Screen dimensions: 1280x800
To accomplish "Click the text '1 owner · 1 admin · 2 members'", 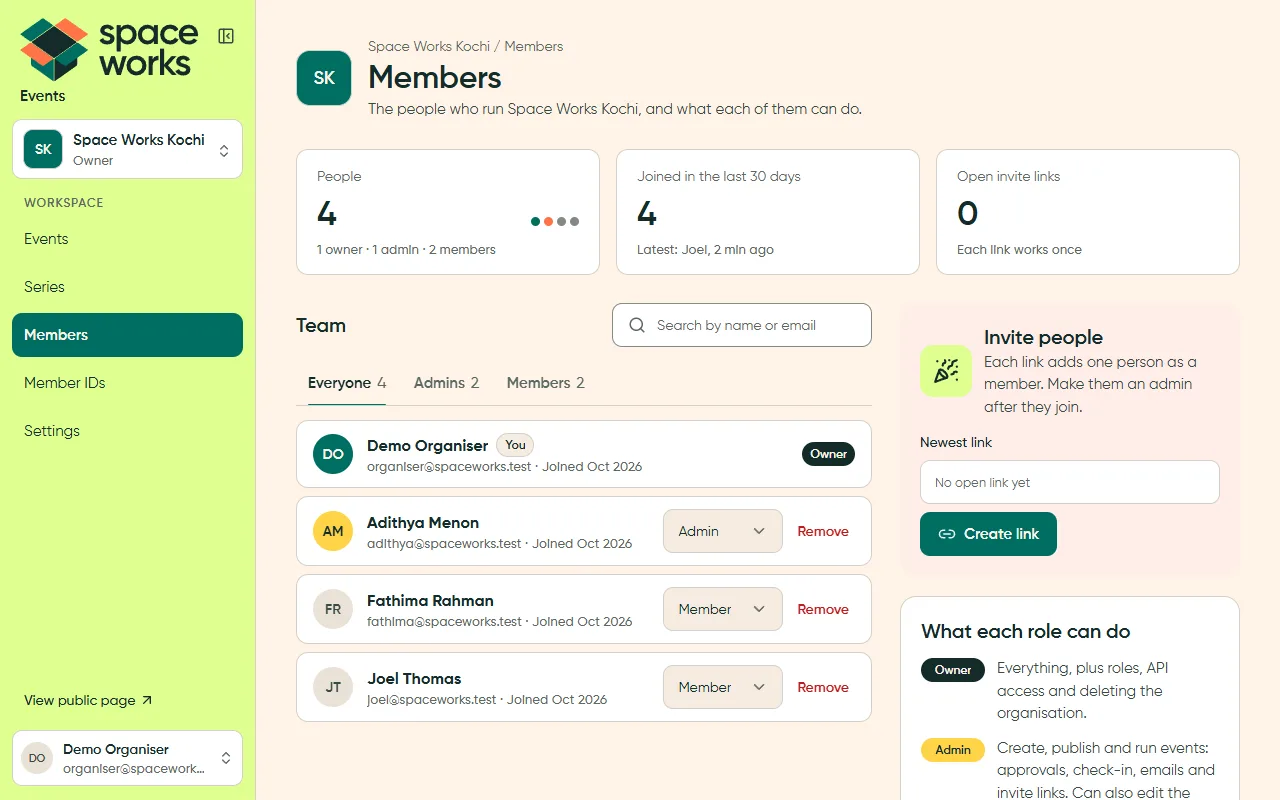I will 406,250.
